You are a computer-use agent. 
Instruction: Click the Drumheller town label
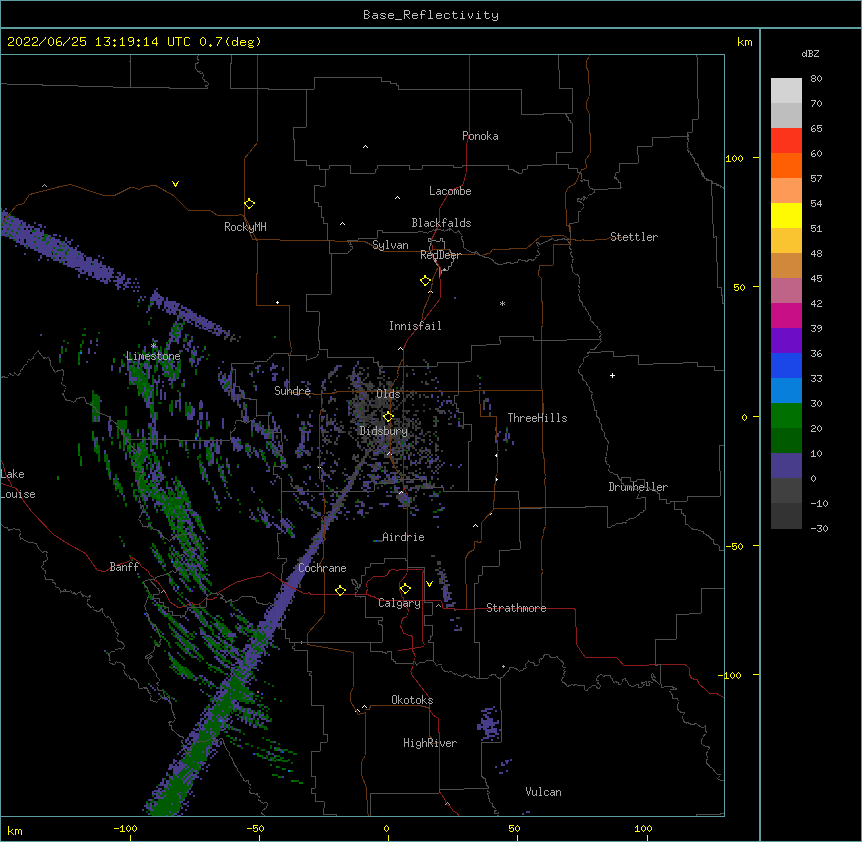click(638, 487)
